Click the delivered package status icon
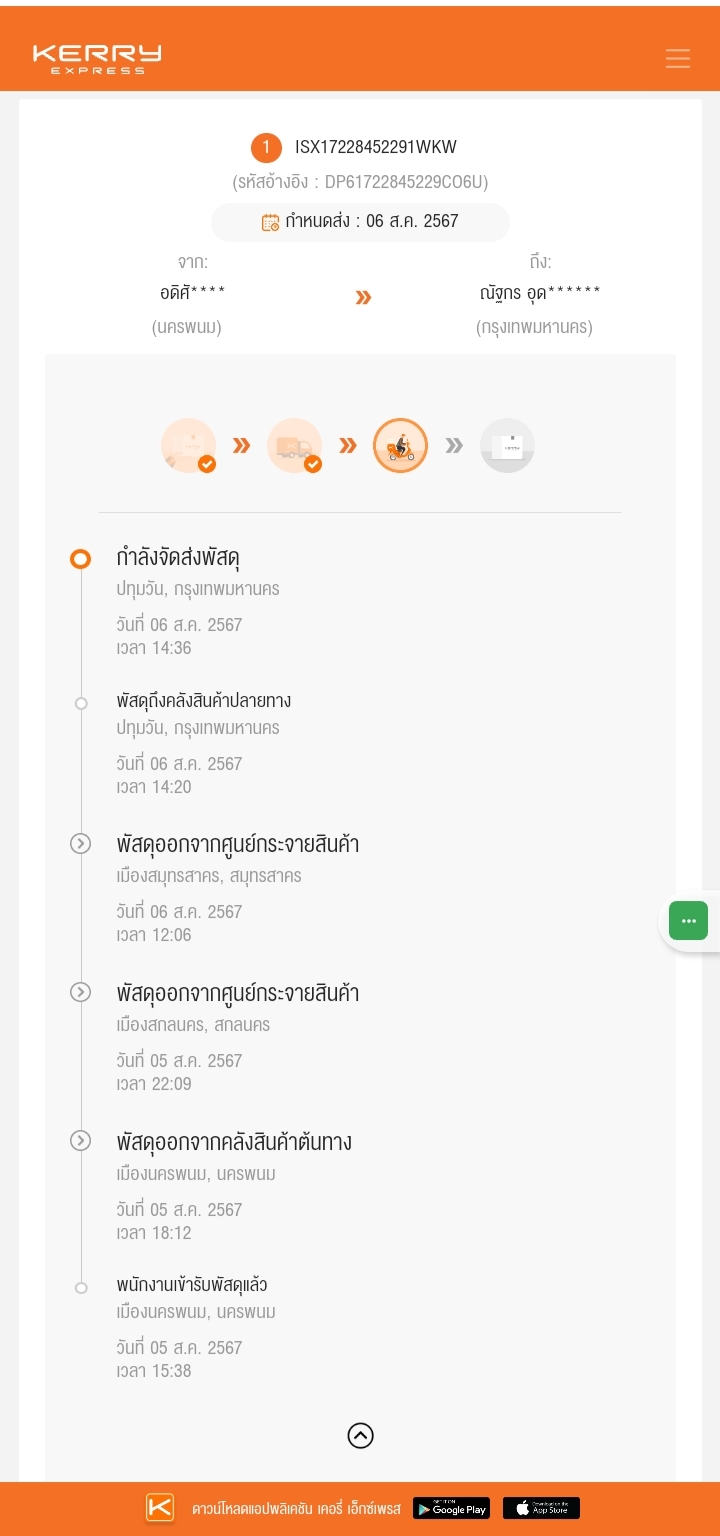This screenshot has width=720, height=1536. 507,446
